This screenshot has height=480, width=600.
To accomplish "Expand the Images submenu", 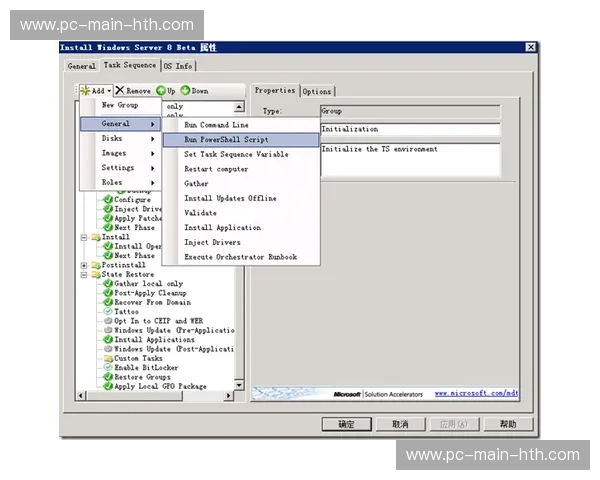I will (x=121, y=153).
